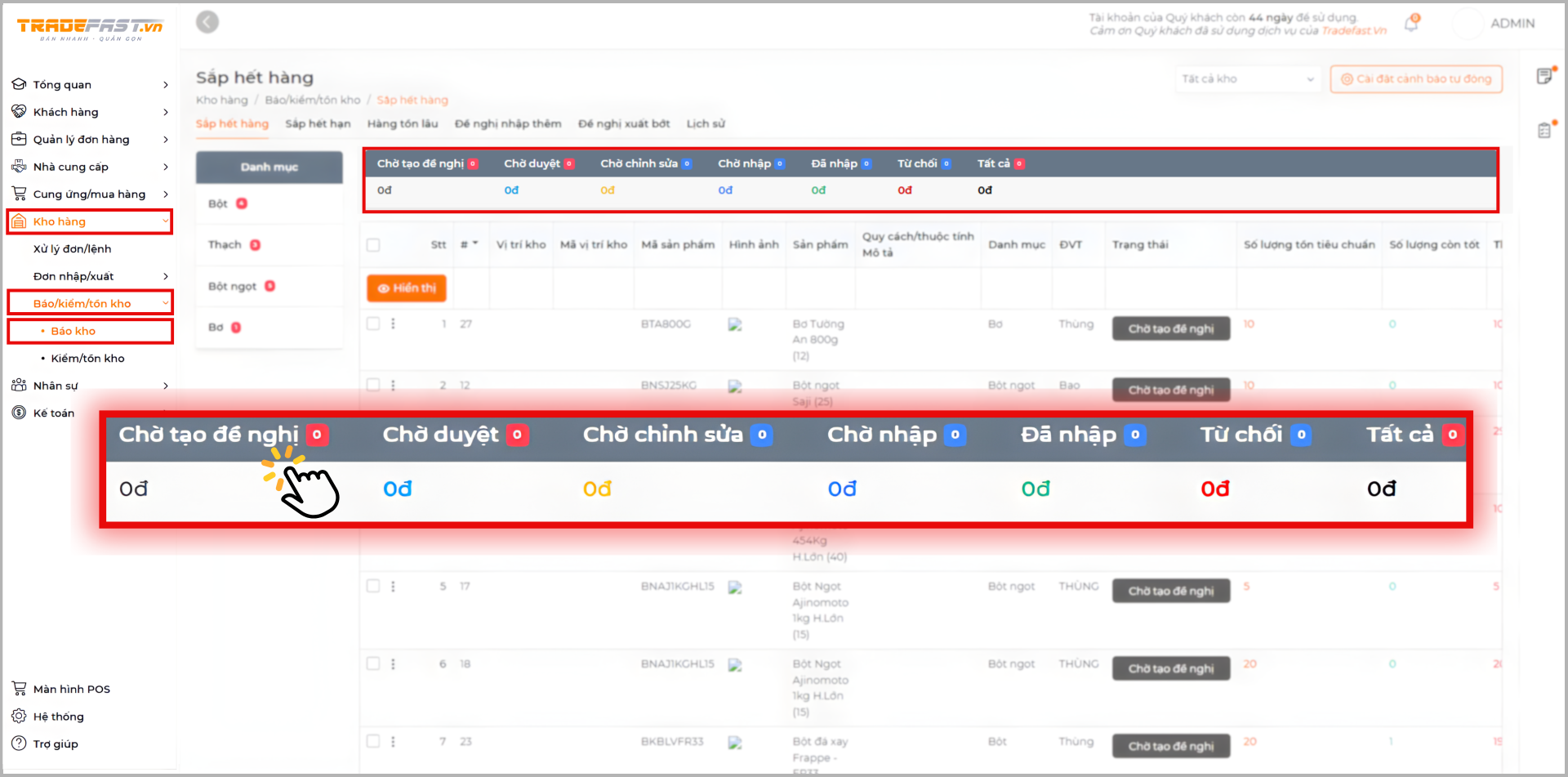Screen dimensions: 1568x777
Task: Select the Bột ngọt category
Action: pos(232,287)
